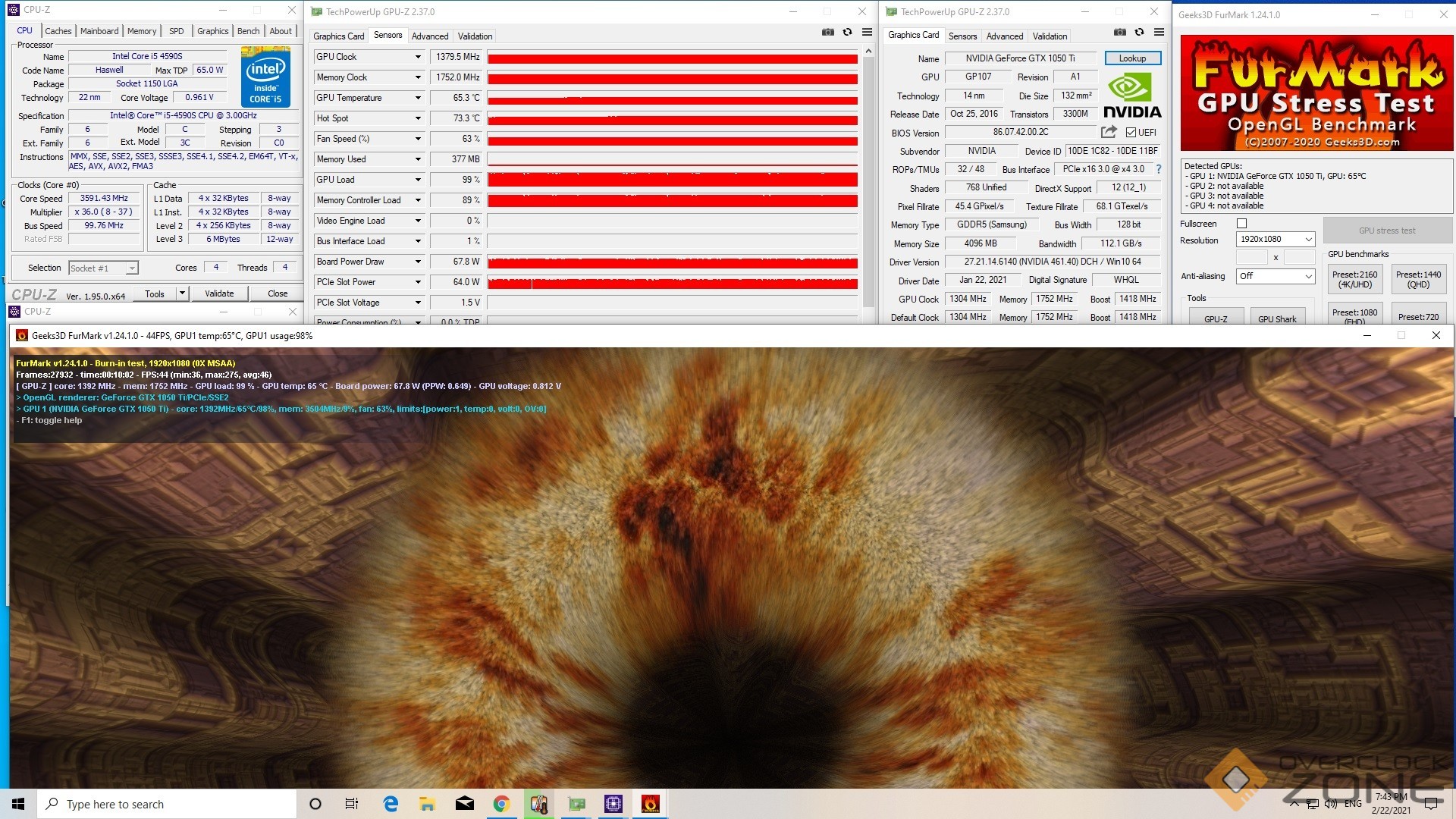
Task: Click the Lookup button in GPU-Z
Action: 1131,58
